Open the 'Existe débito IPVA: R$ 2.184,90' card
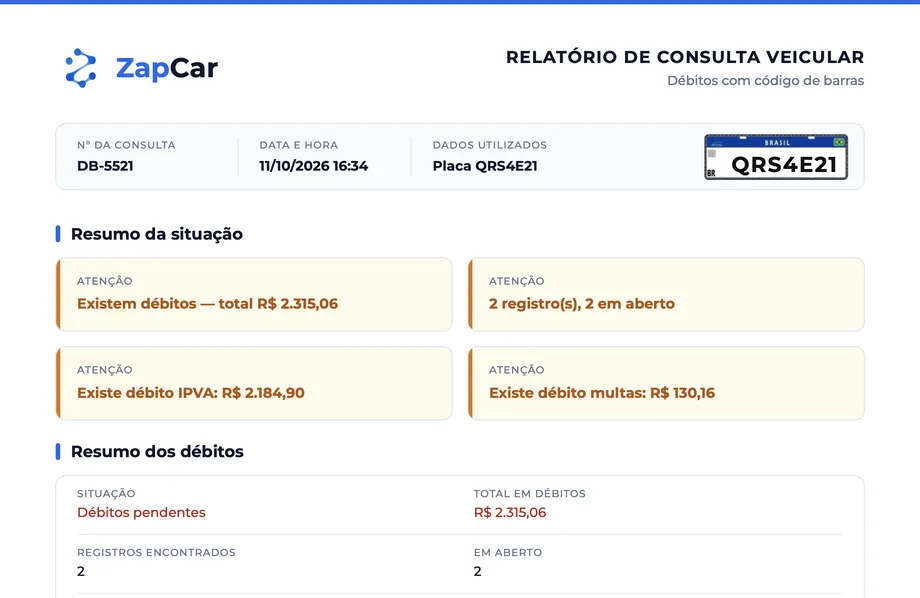Viewport: 920px width, 598px height. 254,383
